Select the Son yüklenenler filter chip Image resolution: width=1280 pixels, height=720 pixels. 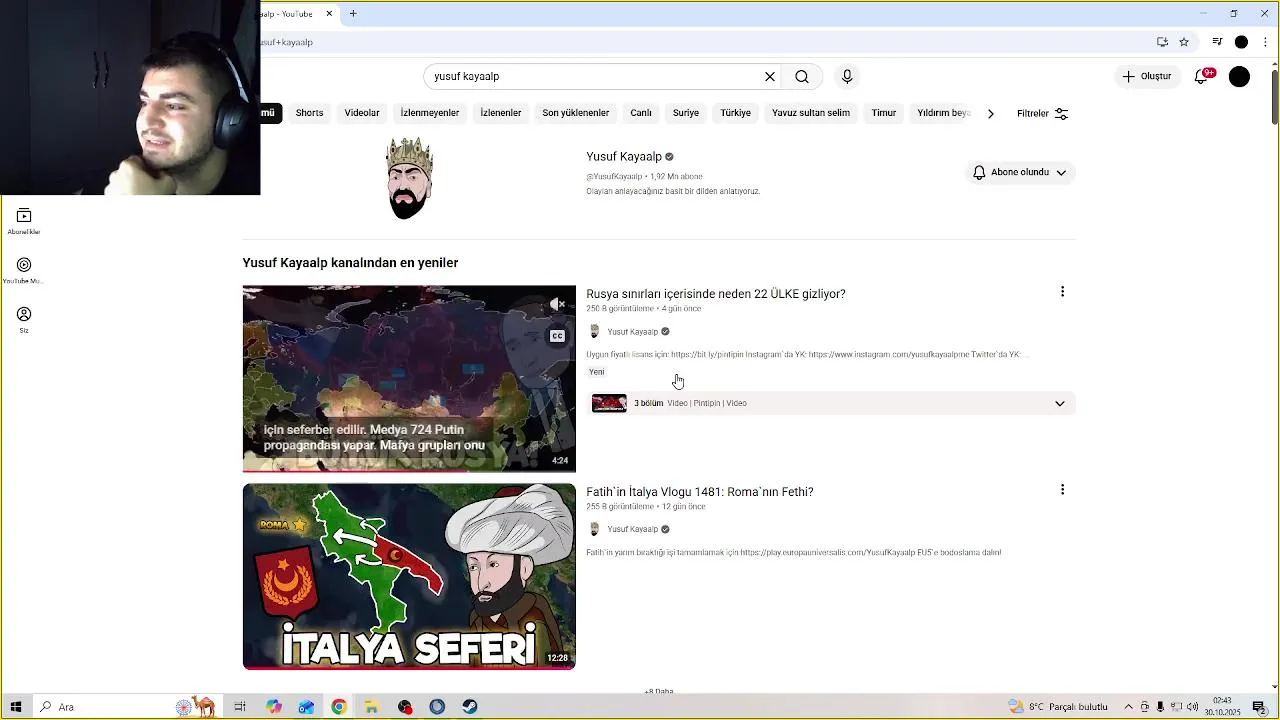click(576, 113)
